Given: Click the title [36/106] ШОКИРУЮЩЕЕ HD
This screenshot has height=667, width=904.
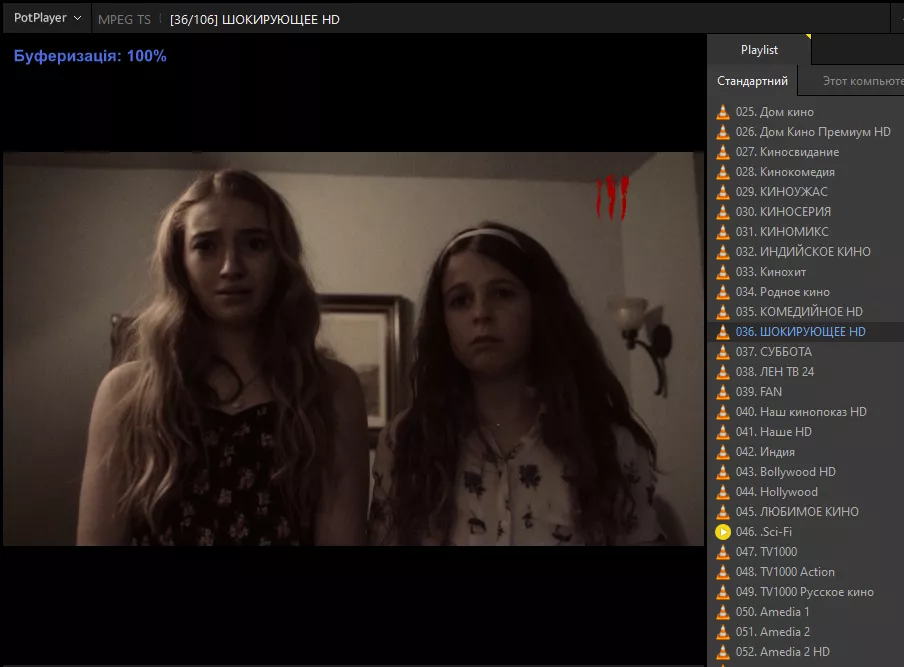Looking at the screenshot, I should [x=254, y=20].
